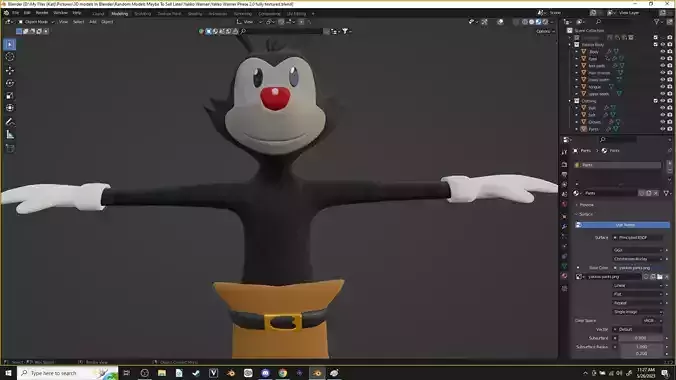The width and height of the screenshot is (676, 380).
Task: Hide the Gloves object in outliner
Action: tap(663, 122)
